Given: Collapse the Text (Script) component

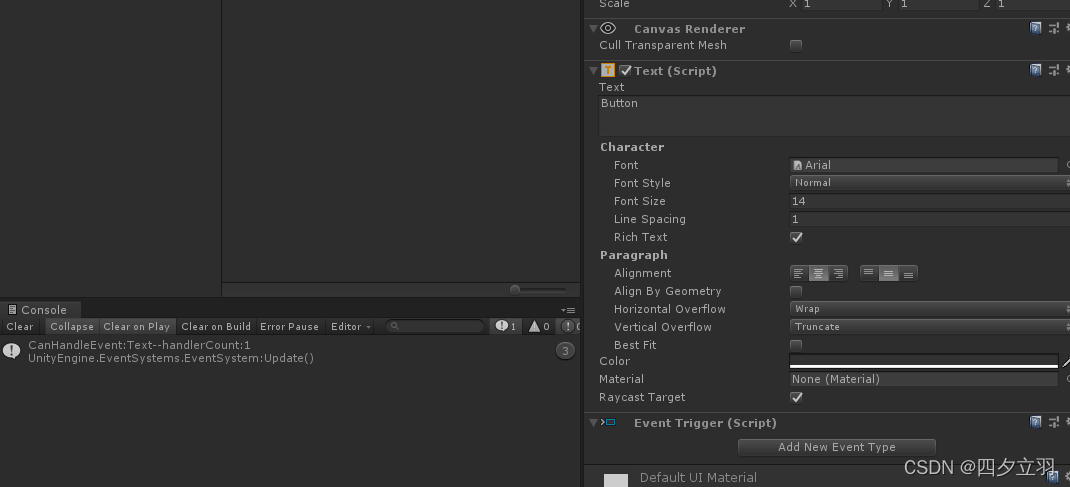Looking at the screenshot, I should click(x=593, y=70).
